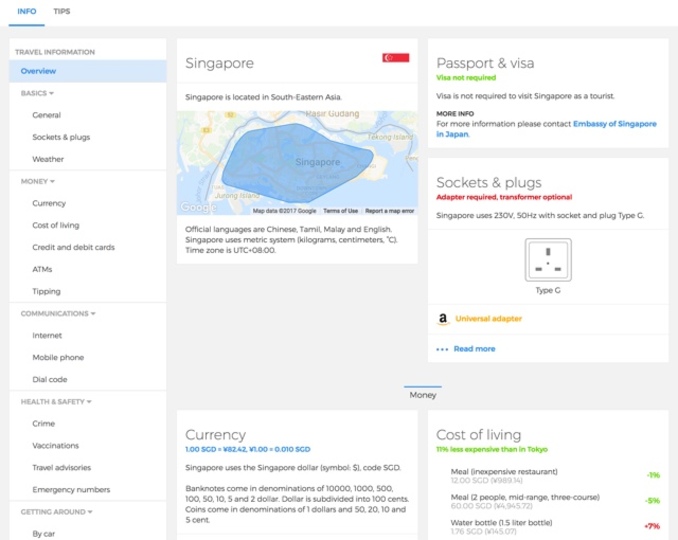
Task: Collapse the Basics section arrow
Action: pyautogui.click(x=51, y=93)
